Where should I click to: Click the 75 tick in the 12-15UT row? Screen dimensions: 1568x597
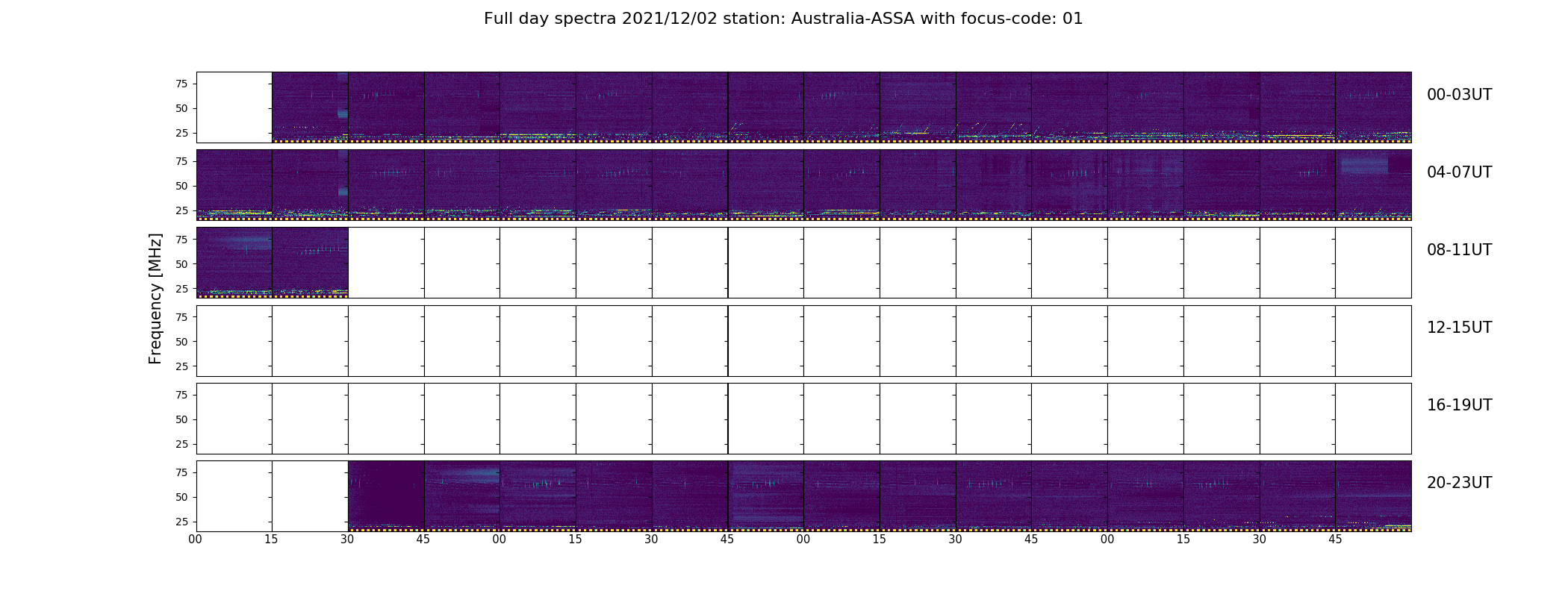pyautogui.click(x=181, y=317)
